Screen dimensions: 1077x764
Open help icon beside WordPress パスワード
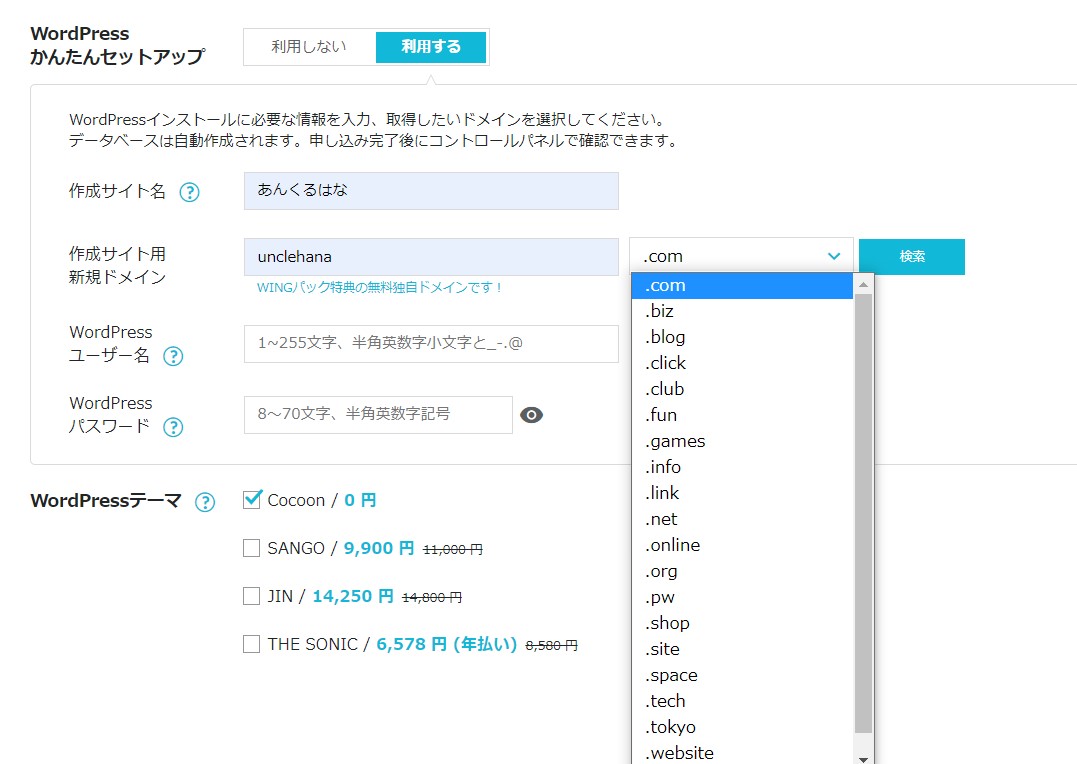click(173, 427)
